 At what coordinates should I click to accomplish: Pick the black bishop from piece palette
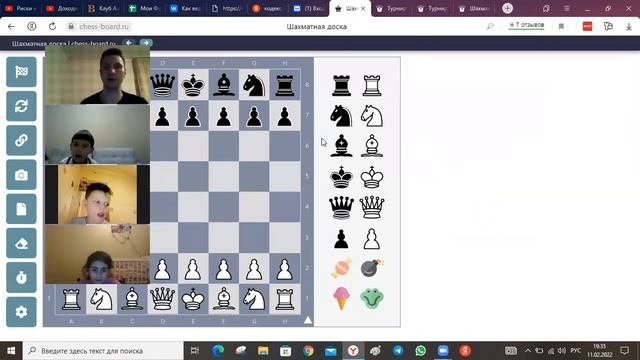[x=341, y=146]
